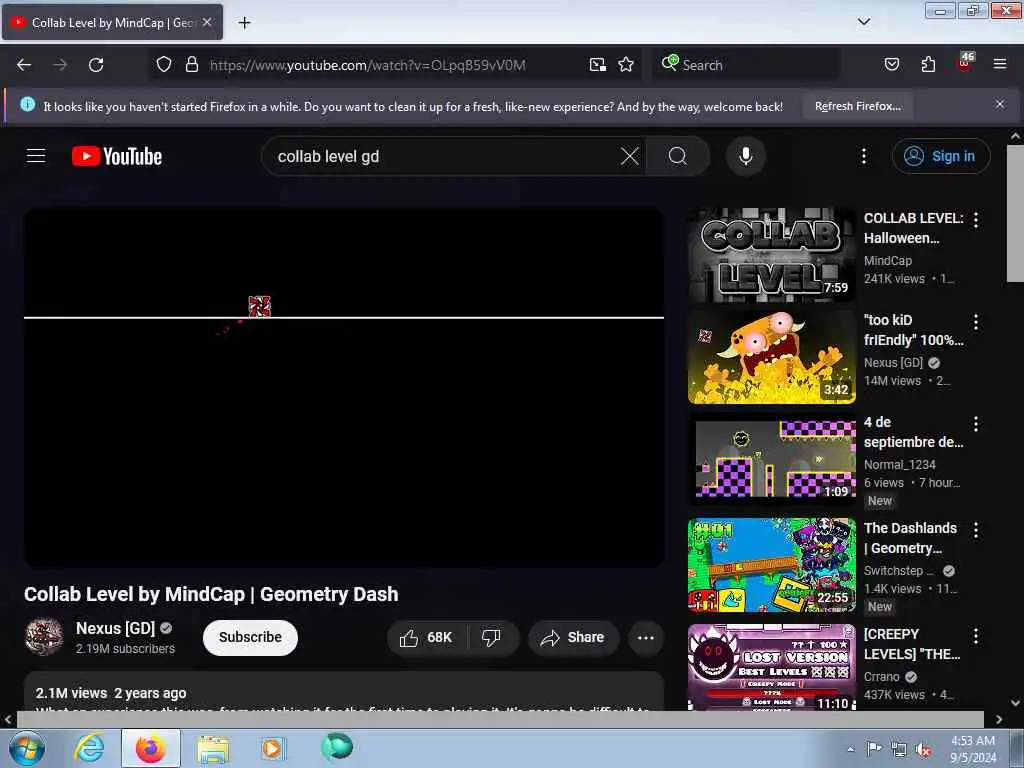Close the Collab Level by MindCap tab
Viewport: 1024px width, 768px height.
207,22
